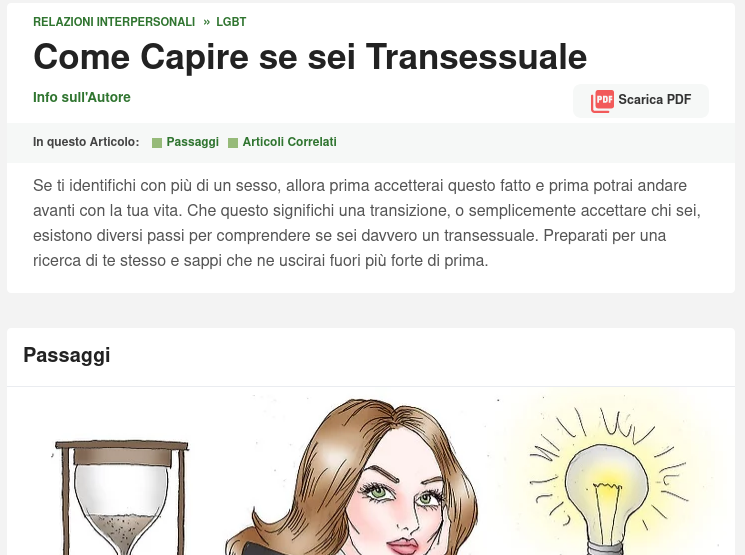Viewport: 745px width, 555px height.
Task: Click the In questo Articolo label
Action: [x=86, y=142]
